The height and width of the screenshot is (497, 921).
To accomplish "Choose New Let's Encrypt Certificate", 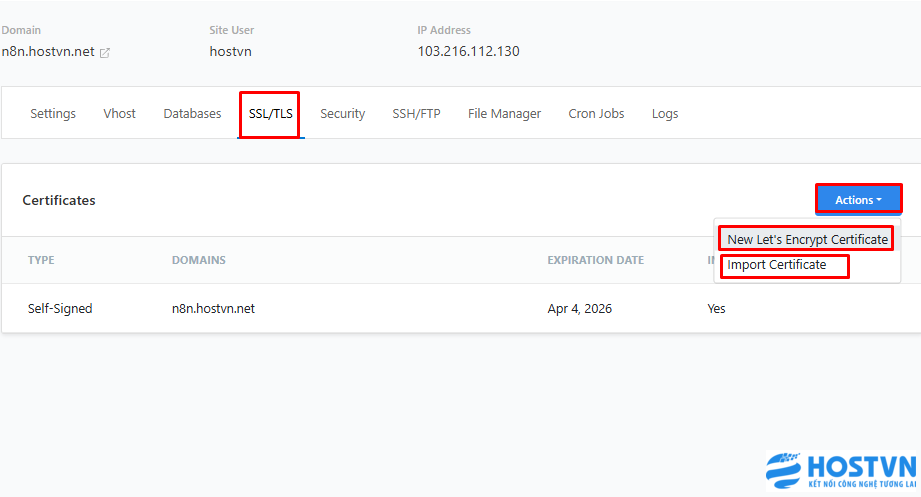I will [807, 239].
